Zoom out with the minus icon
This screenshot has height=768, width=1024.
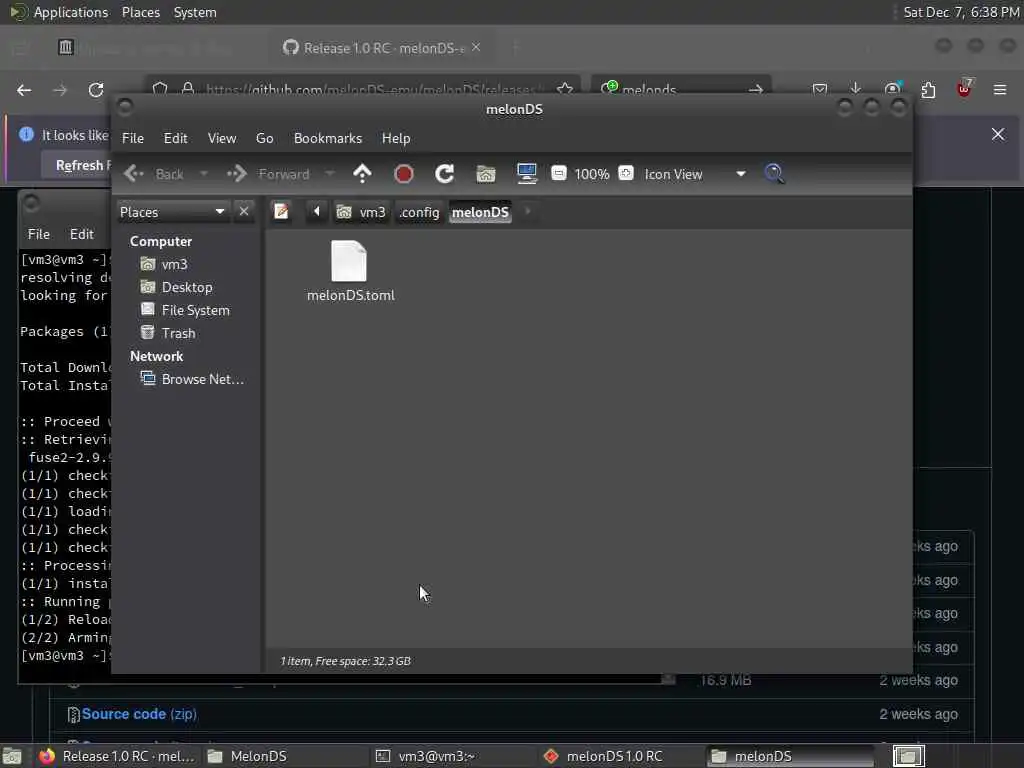[558, 173]
